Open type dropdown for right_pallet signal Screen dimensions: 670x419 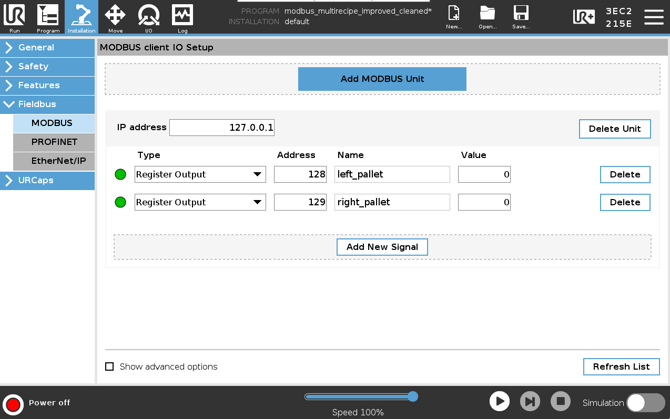click(x=200, y=202)
